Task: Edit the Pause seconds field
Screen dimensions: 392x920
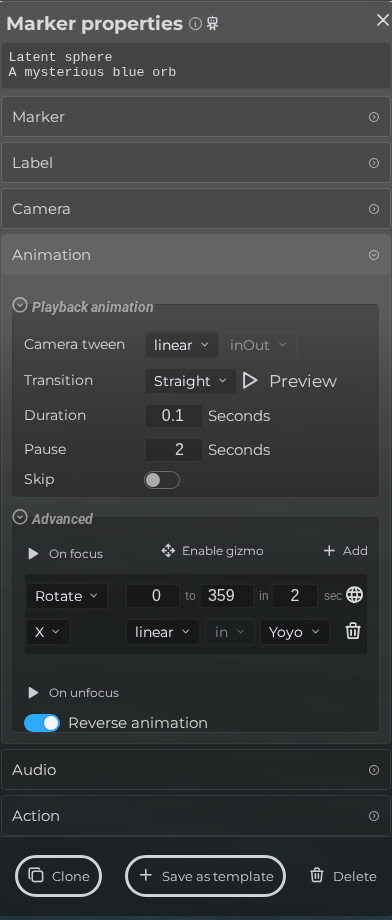Action: [174, 449]
